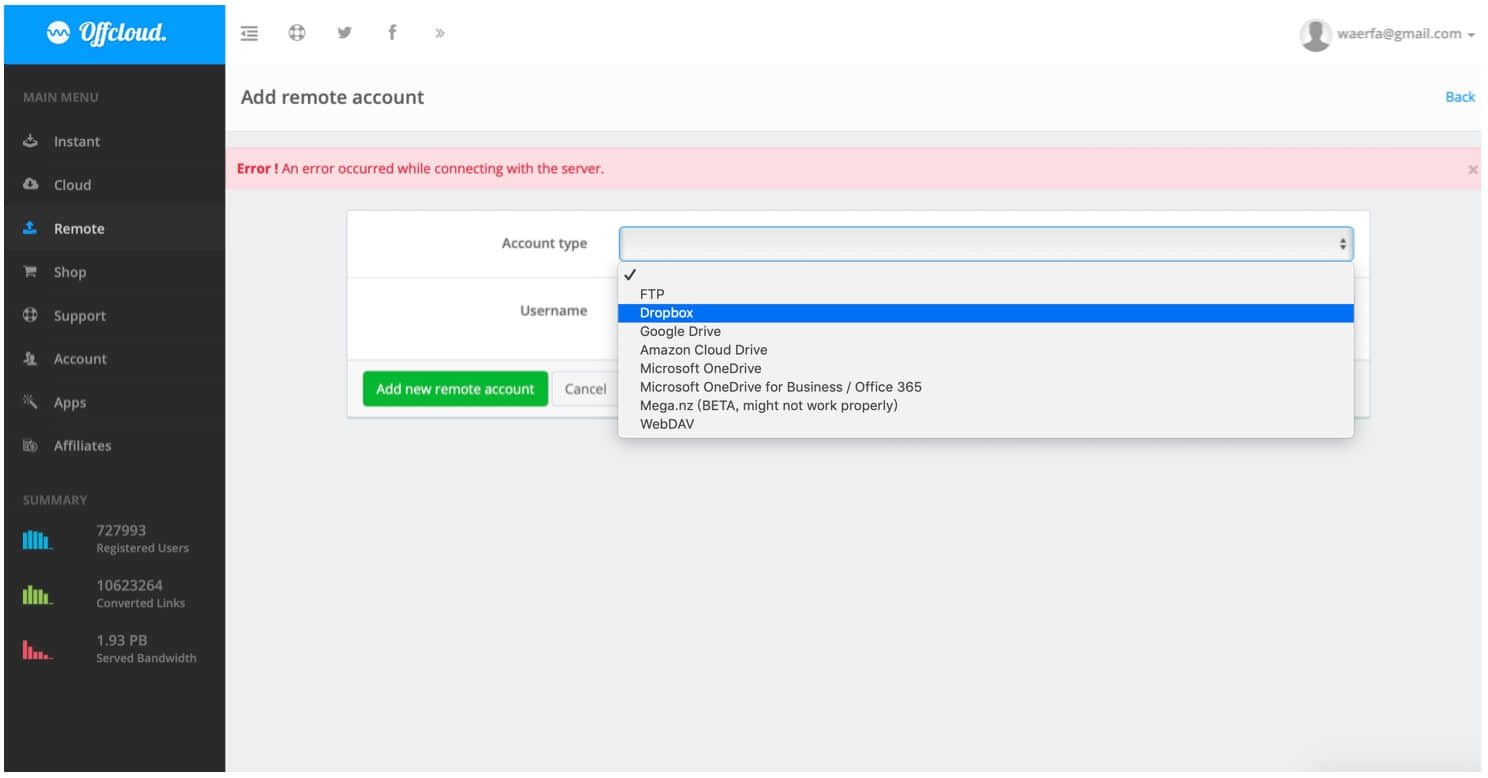The height and width of the screenshot is (778, 1488).
Task: Click the Cloud sidebar icon
Action: pos(30,185)
